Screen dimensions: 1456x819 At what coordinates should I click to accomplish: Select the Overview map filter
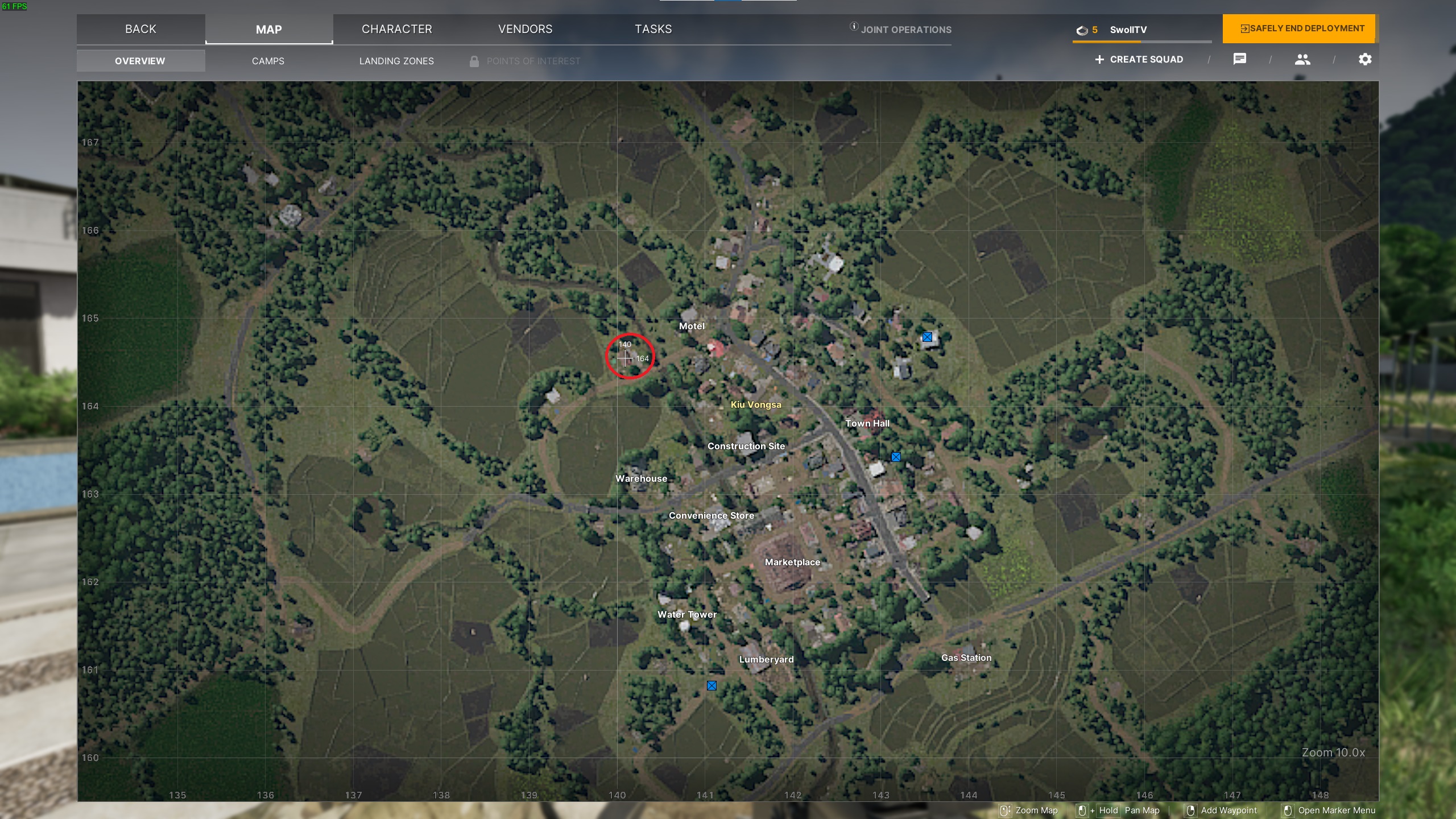tap(140, 61)
